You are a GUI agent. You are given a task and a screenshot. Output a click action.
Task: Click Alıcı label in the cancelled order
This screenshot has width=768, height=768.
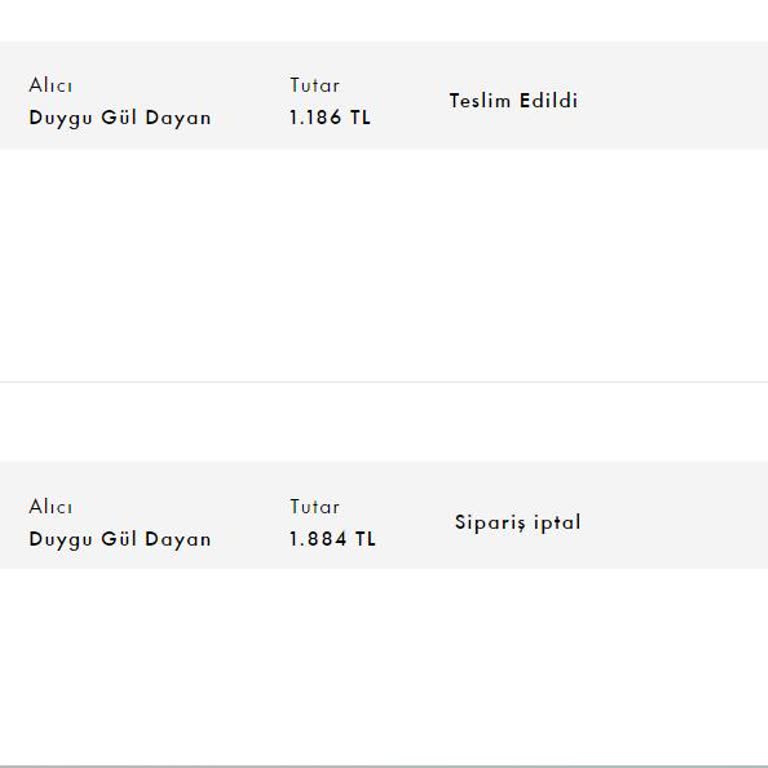[50, 507]
